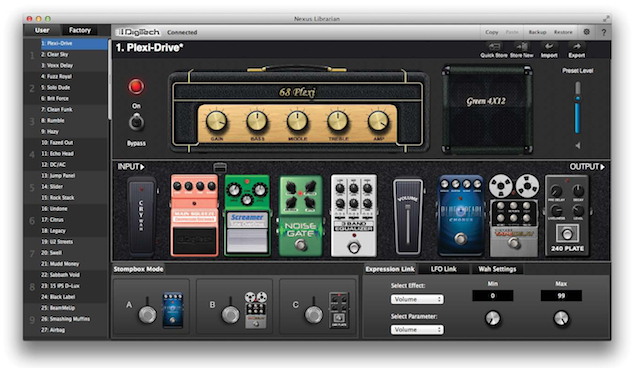Toggle the 3 Band Equalizer footswitch
Image resolution: width=640 pixels, height=368 pixels.
pyautogui.click(x=354, y=247)
